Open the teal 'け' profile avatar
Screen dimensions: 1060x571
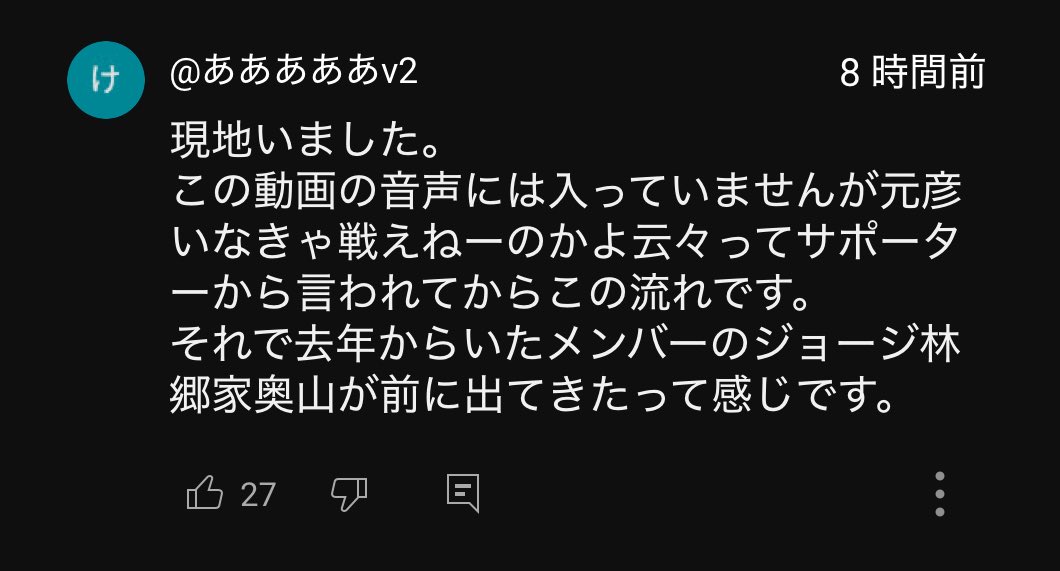(105, 80)
